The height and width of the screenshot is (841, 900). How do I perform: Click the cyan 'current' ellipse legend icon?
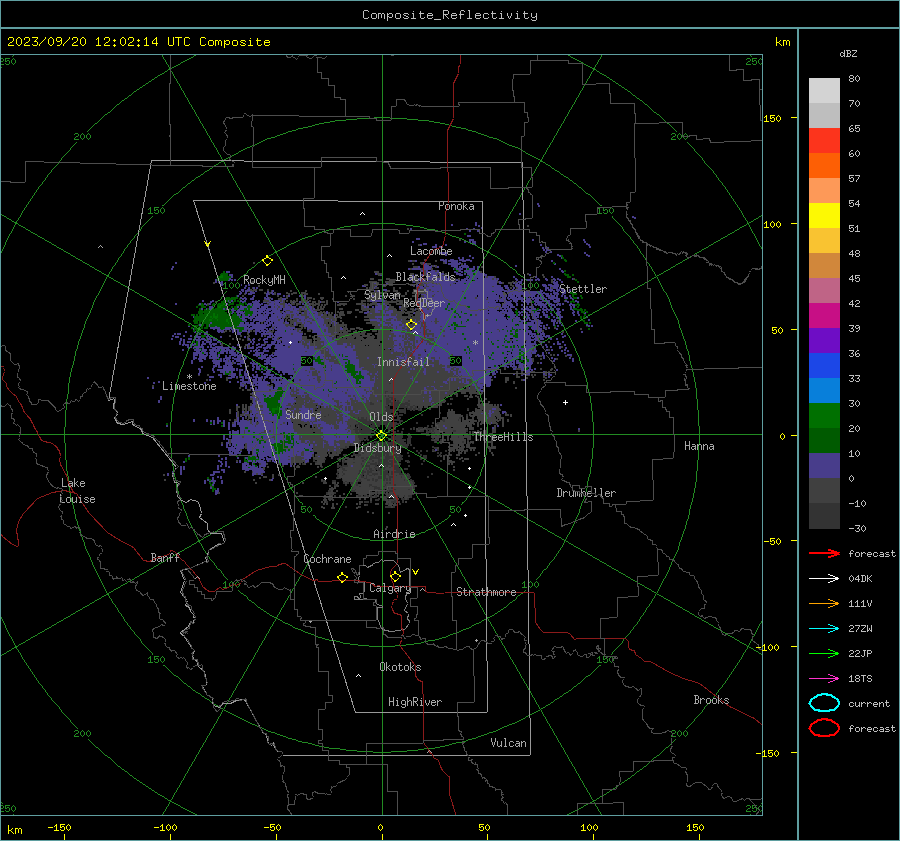pyautogui.click(x=824, y=703)
